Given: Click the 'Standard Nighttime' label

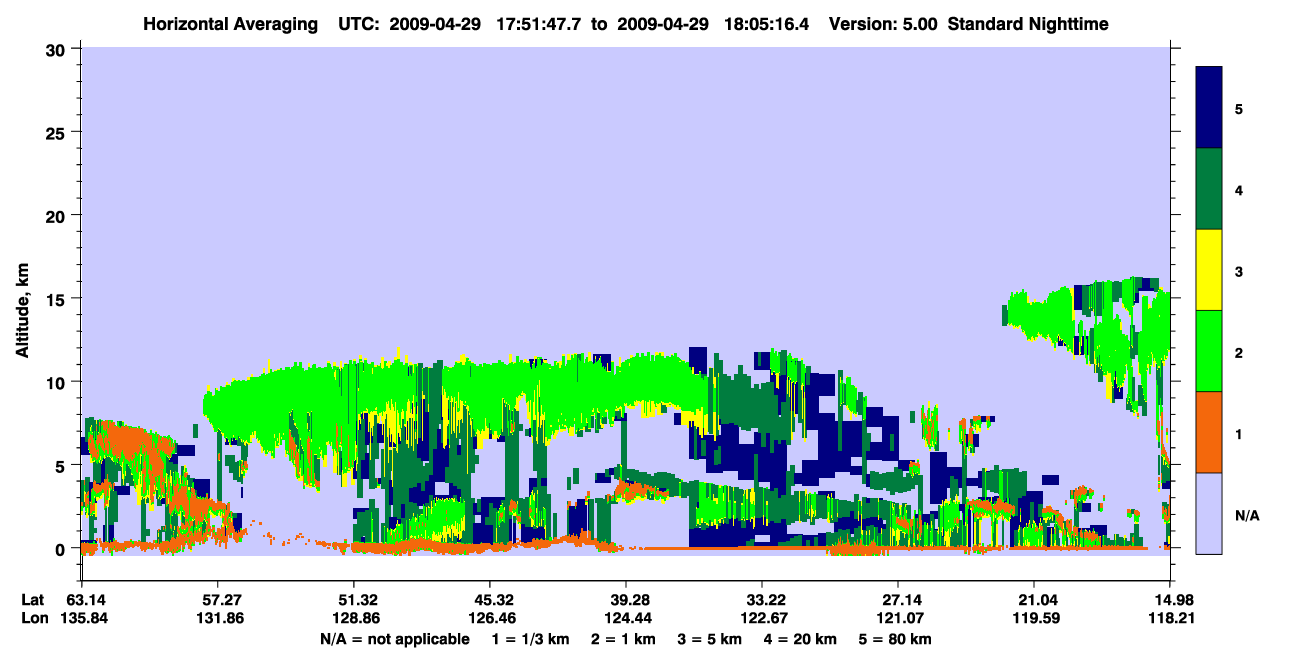Looking at the screenshot, I should [1028, 23].
